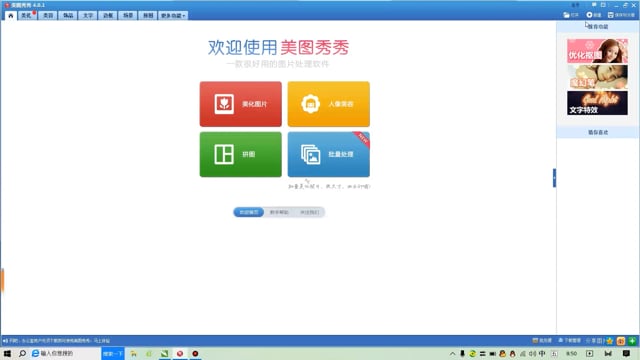Launch the green 拼图 tile
Screen dimensions: 640x360
pyautogui.click(x=240, y=154)
